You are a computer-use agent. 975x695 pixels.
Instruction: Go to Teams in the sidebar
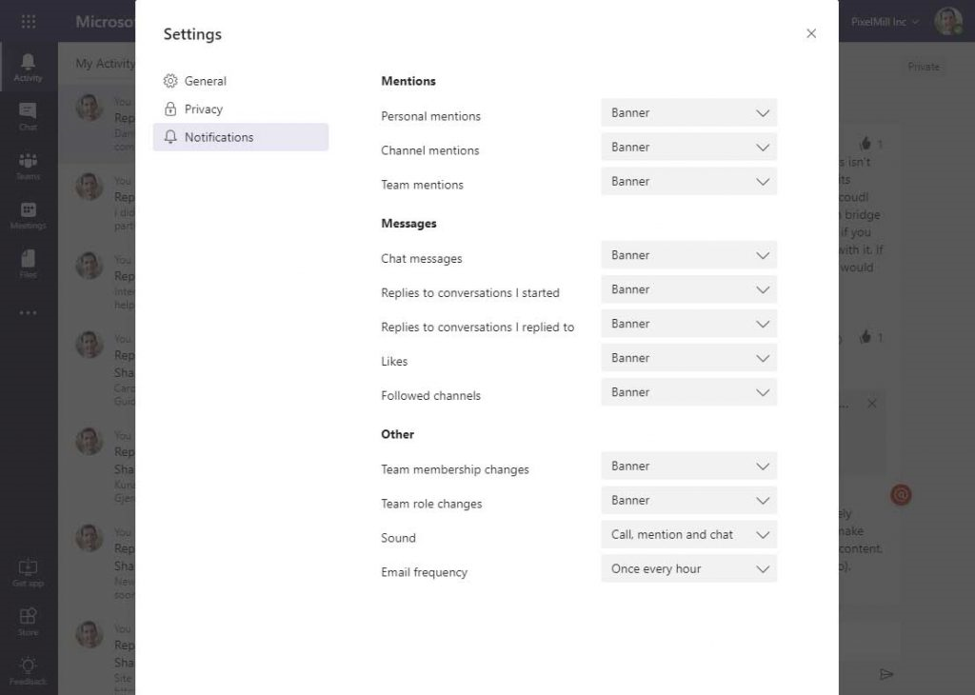coord(28,166)
